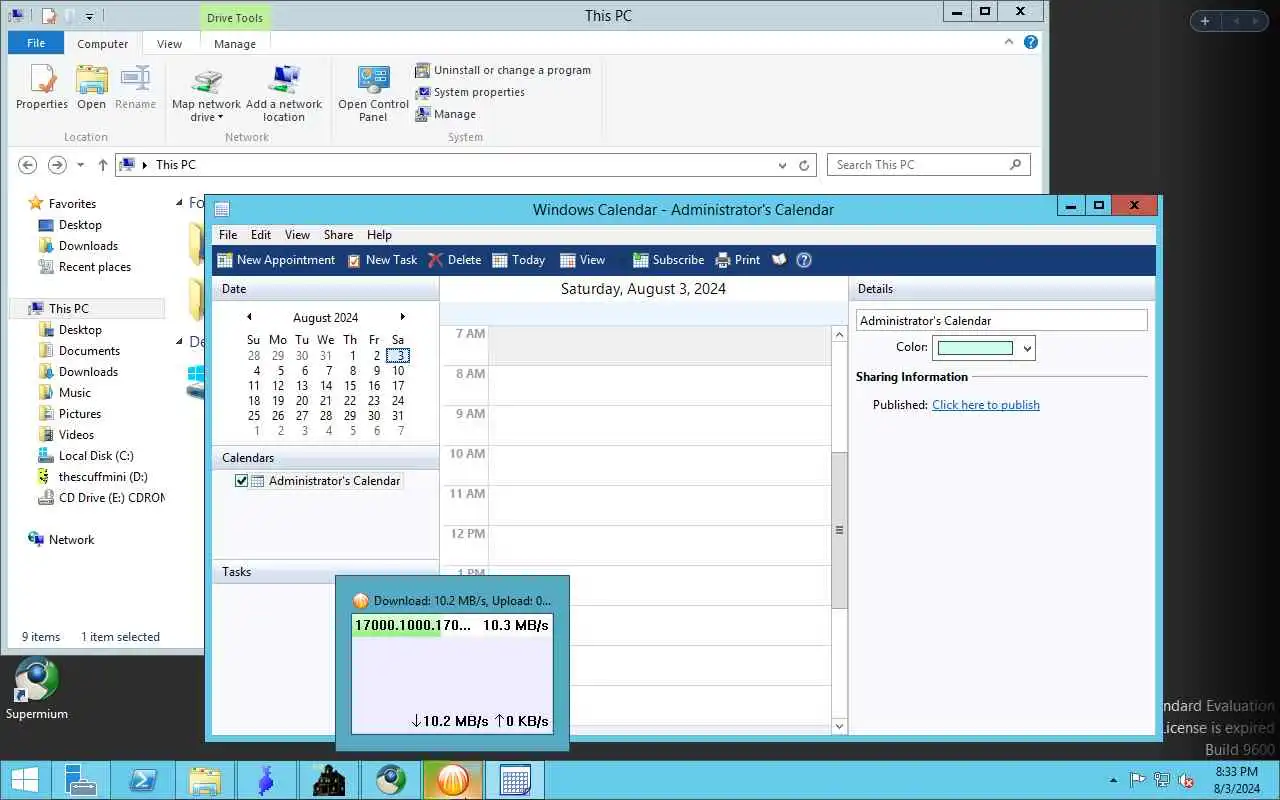Click New Task in Calendar toolbar
Viewport: 1280px width, 800px height.
click(x=382, y=260)
